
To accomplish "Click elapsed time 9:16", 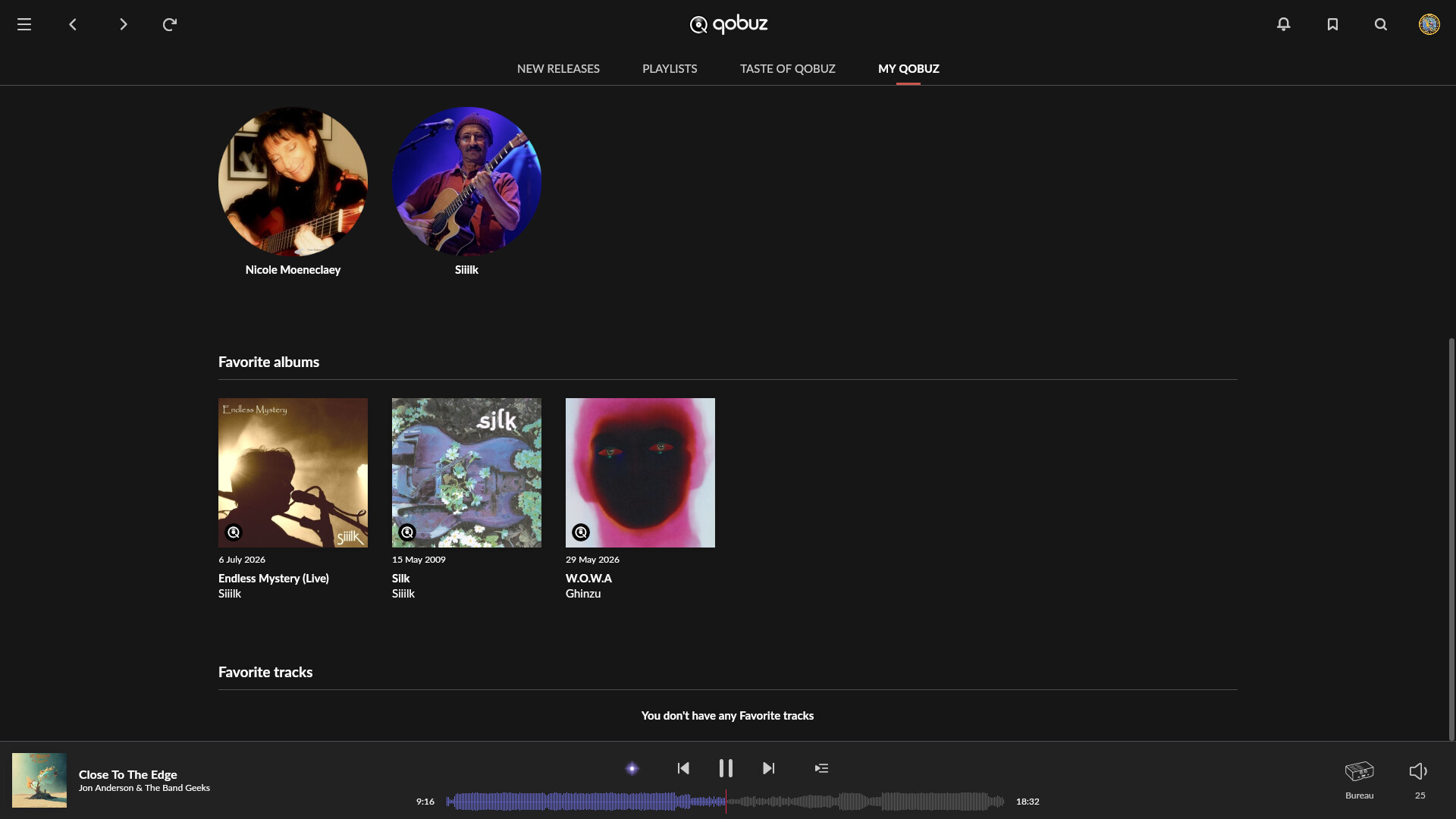I will tap(425, 802).
